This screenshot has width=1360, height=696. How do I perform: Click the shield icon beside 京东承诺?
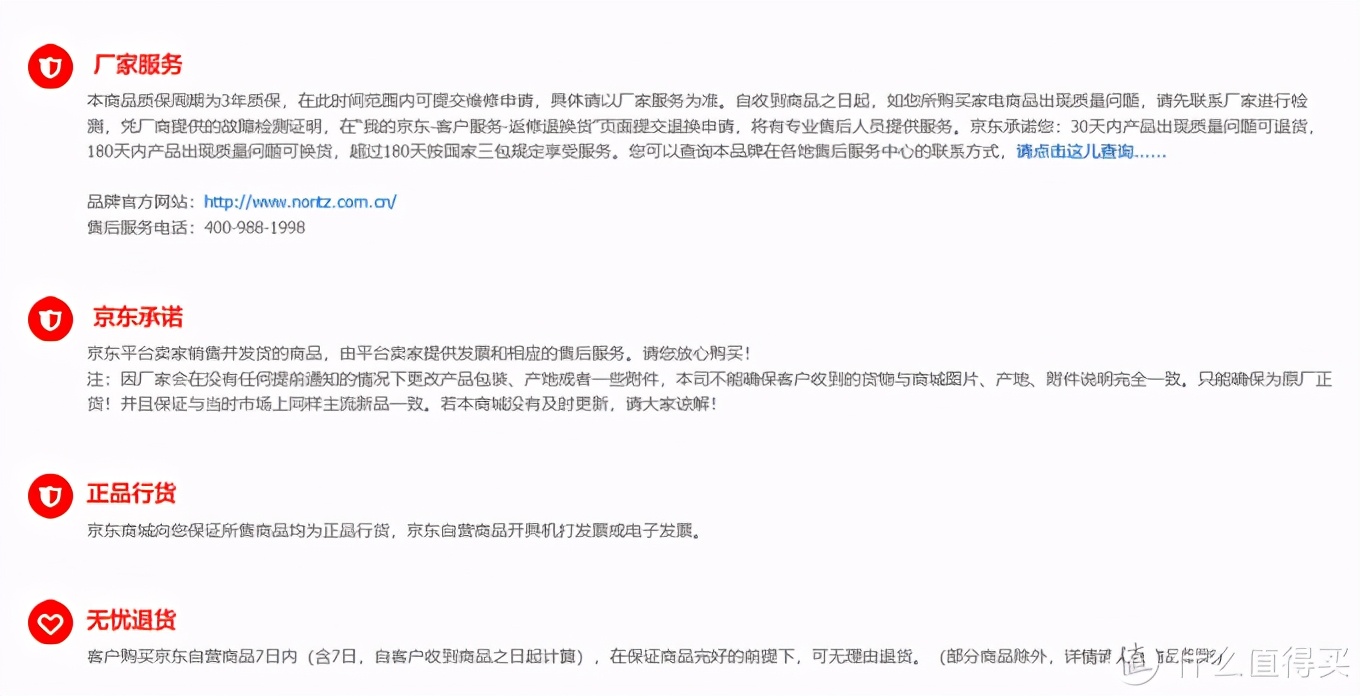[x=50, y=320]
